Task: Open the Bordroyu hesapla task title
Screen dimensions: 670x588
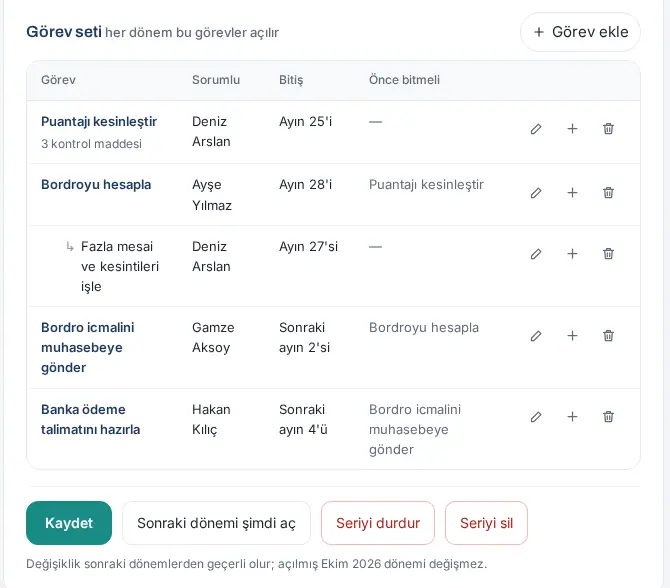Action: (x=96, y=185)
